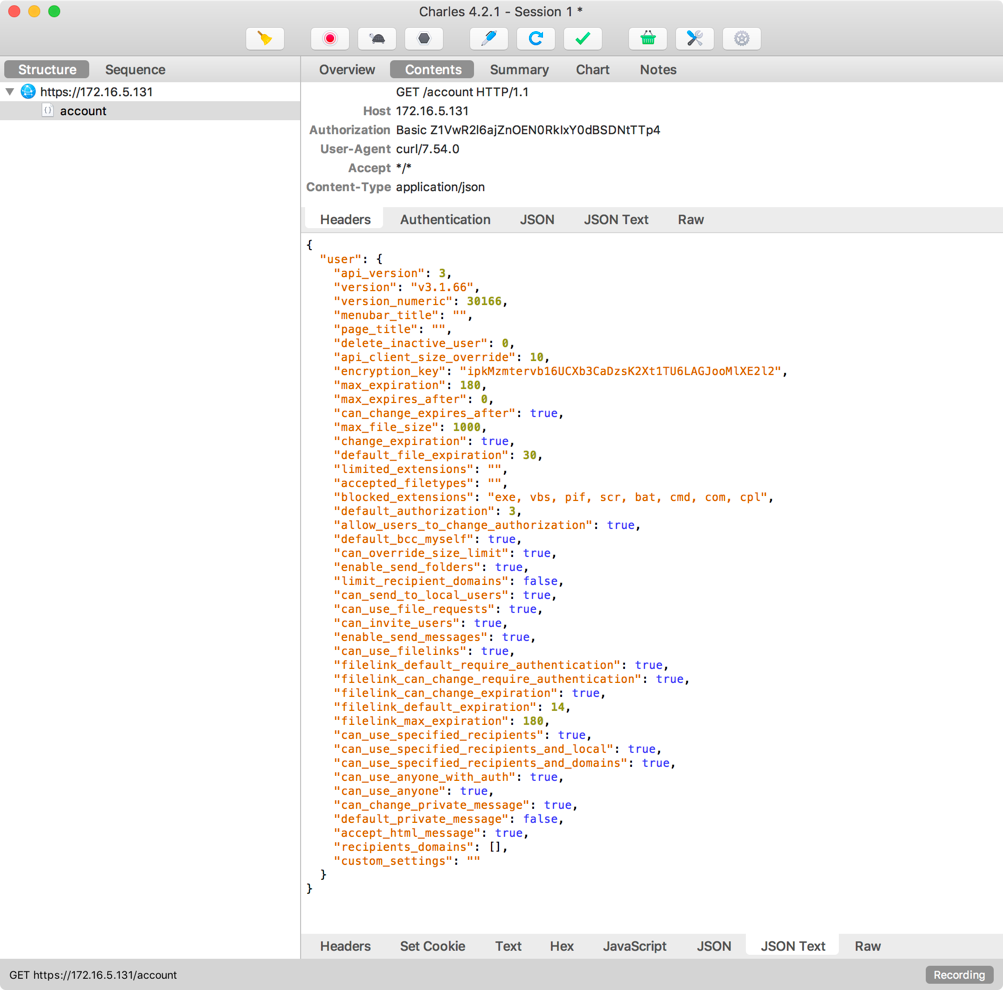This screenshot has height=990, width=1003.
Task: Switch to response Hex tab
Action: pyautogui.click(x=561, y=946)
